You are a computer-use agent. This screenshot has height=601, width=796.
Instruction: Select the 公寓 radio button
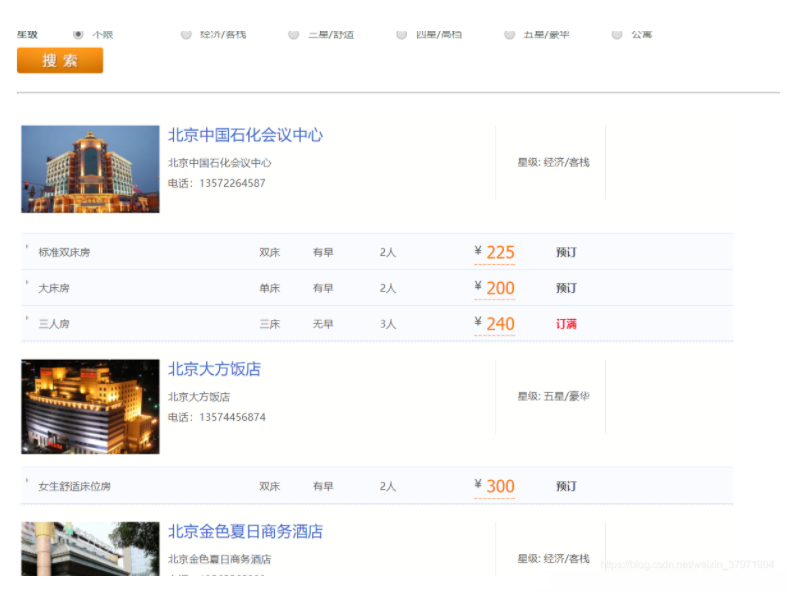click(x=617, y=35)
